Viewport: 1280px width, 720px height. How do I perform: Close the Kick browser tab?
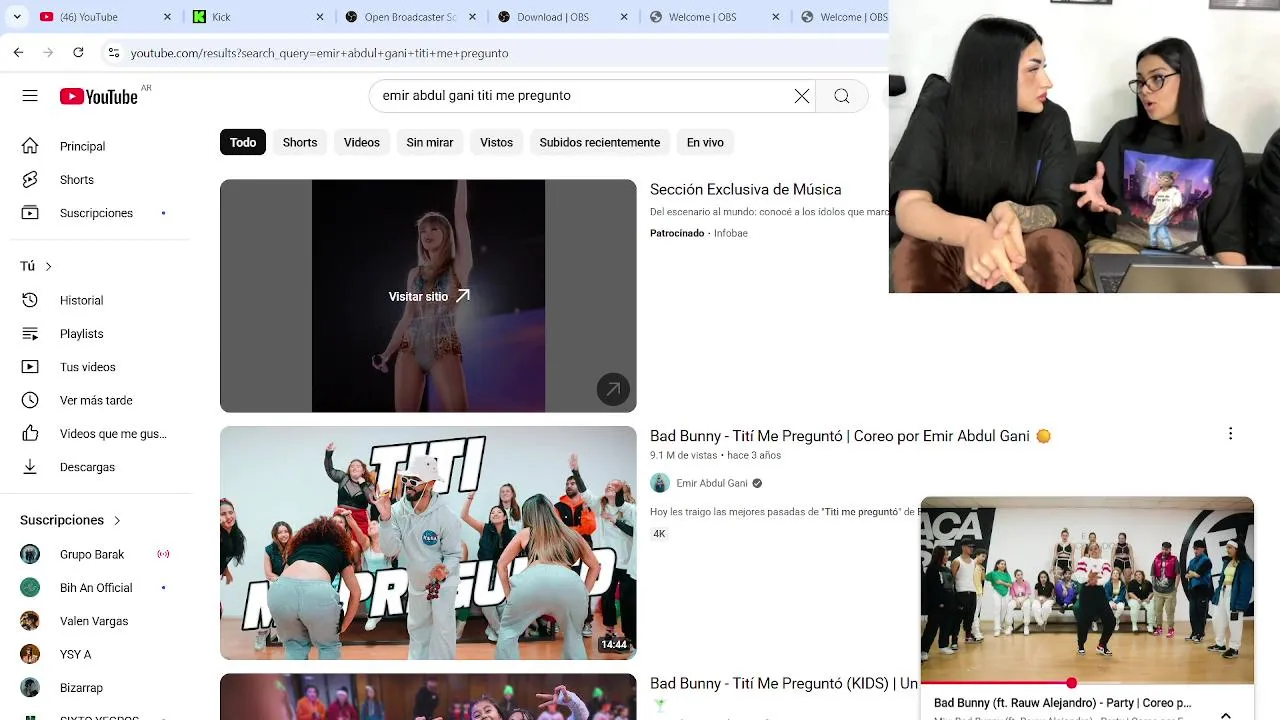point(320,17)
